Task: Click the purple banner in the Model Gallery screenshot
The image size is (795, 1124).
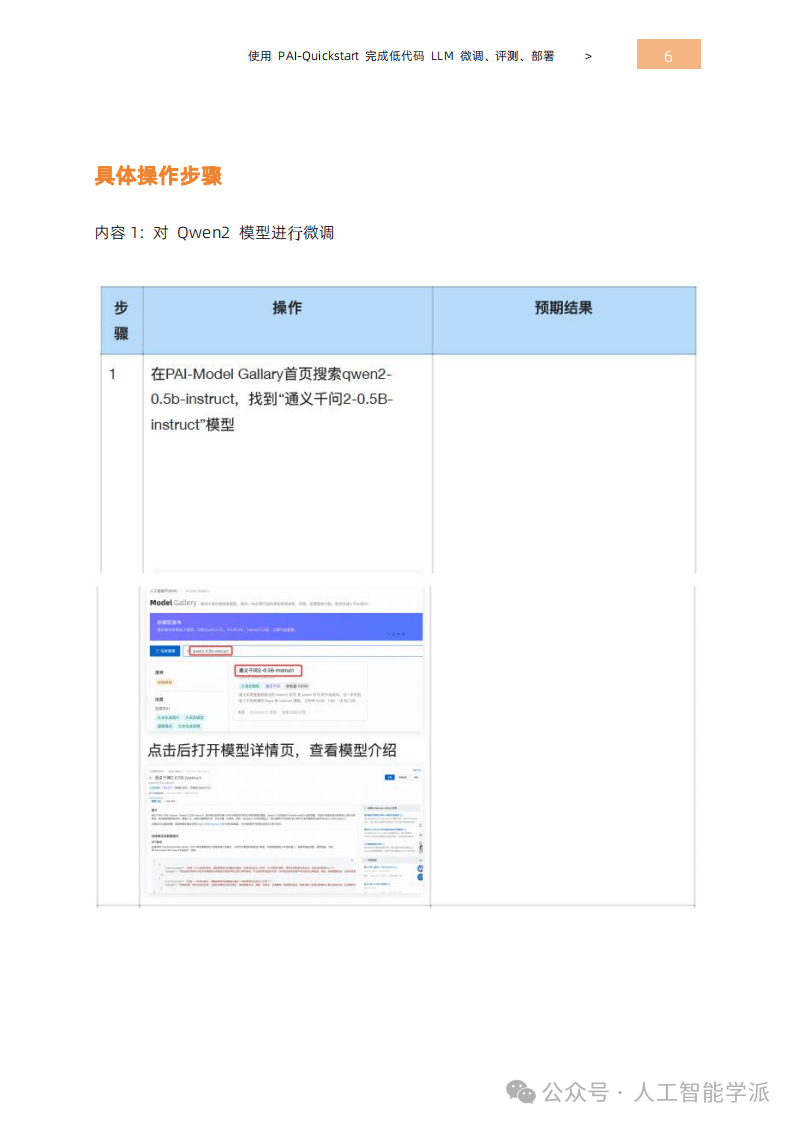Action: pyautogui.click(x=286, y=627)
